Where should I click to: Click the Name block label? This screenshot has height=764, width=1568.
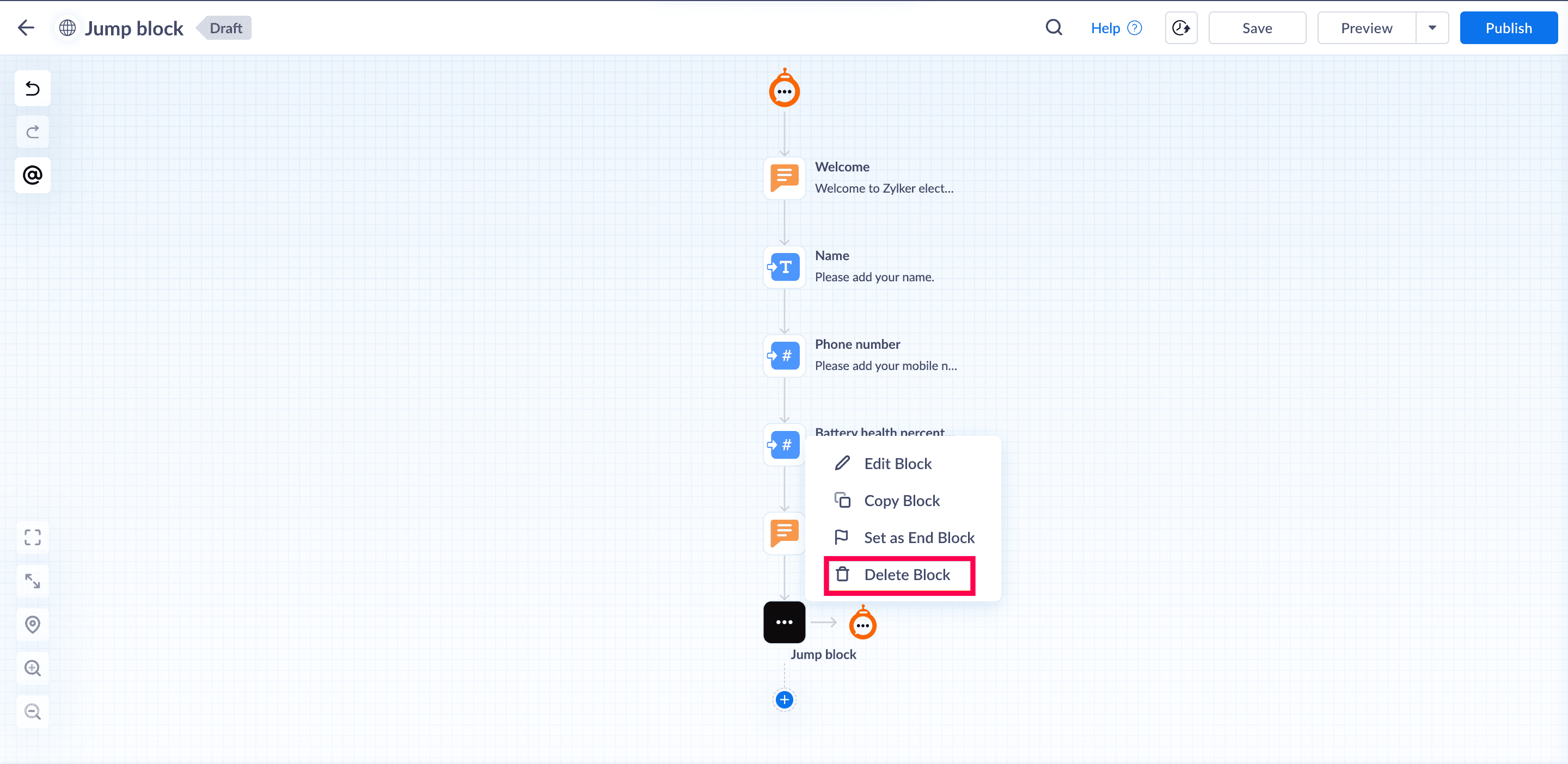click(831, 255)
